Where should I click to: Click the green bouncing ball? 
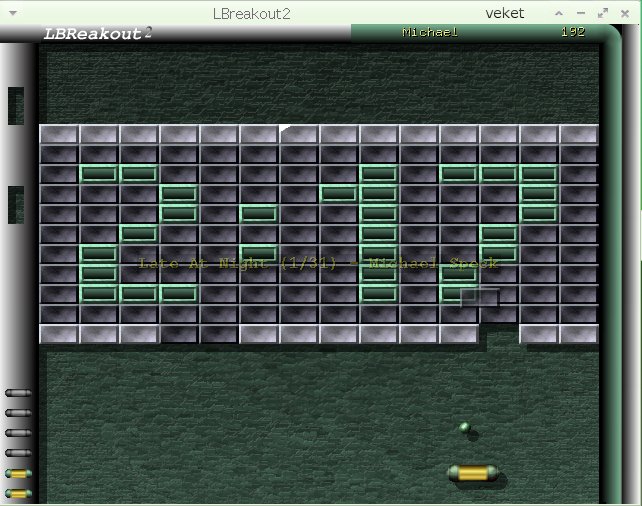[x=464, y=428]
